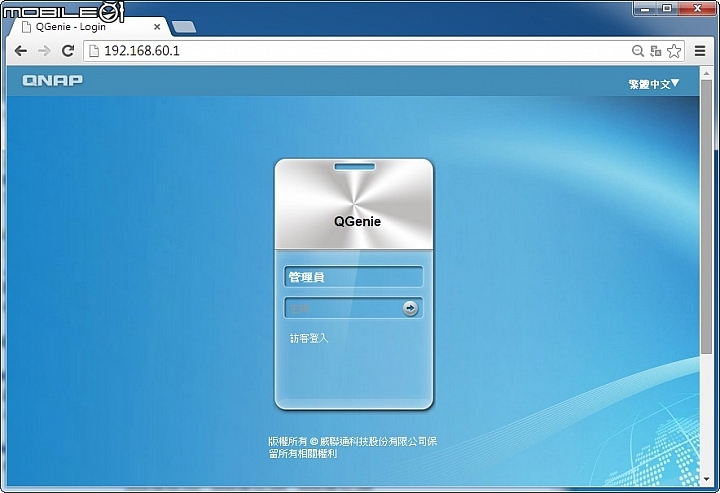
Task: Close the QGenie - Login tab
Action: coord(157,27)
